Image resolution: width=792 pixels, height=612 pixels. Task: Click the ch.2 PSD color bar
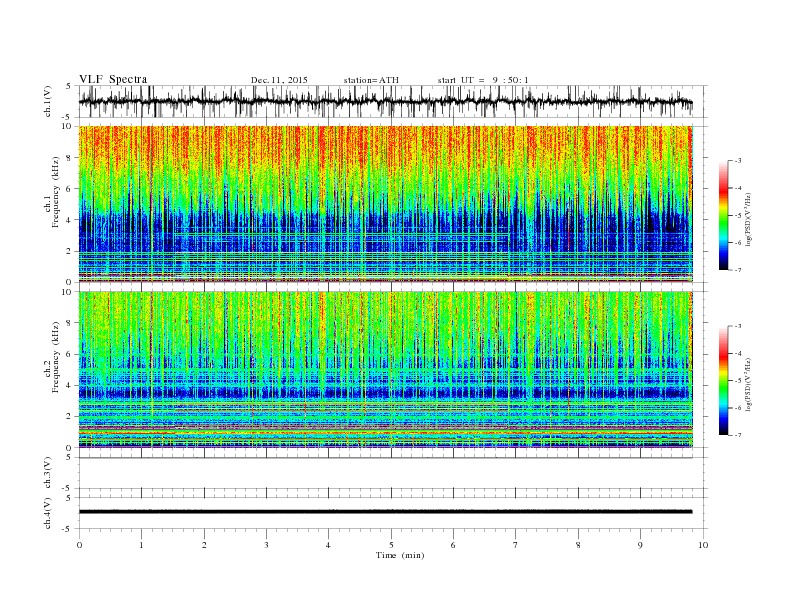coord(723,380)
